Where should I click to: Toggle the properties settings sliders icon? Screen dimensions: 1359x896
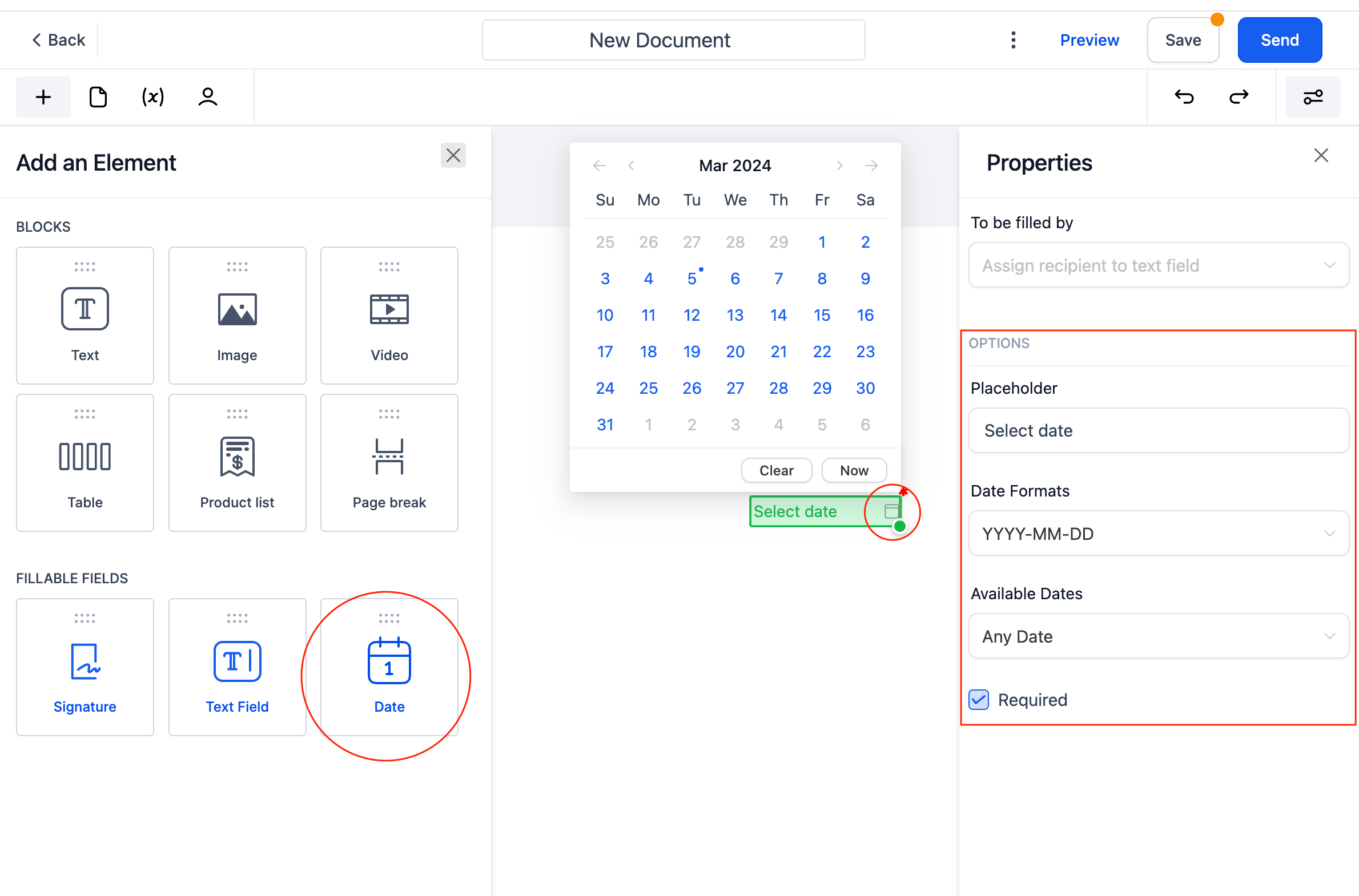point(1313,96)
